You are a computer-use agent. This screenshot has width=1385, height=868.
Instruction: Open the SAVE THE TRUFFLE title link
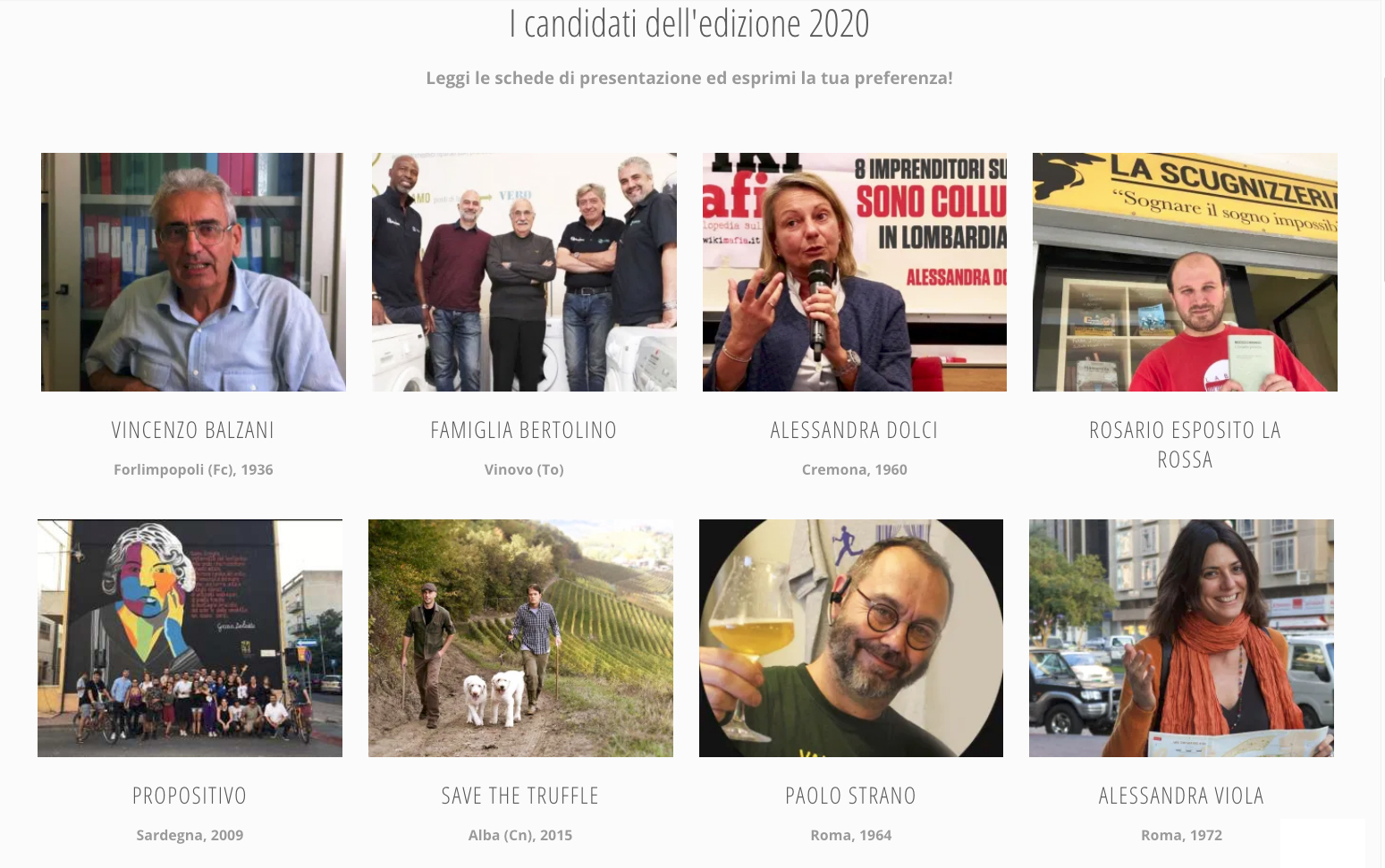coord(520,796)
